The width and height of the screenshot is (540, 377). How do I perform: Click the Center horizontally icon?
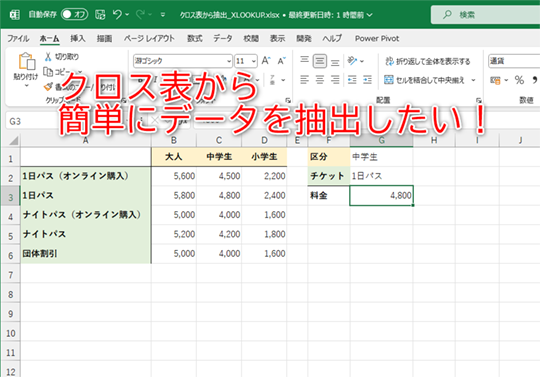(320, 80)
